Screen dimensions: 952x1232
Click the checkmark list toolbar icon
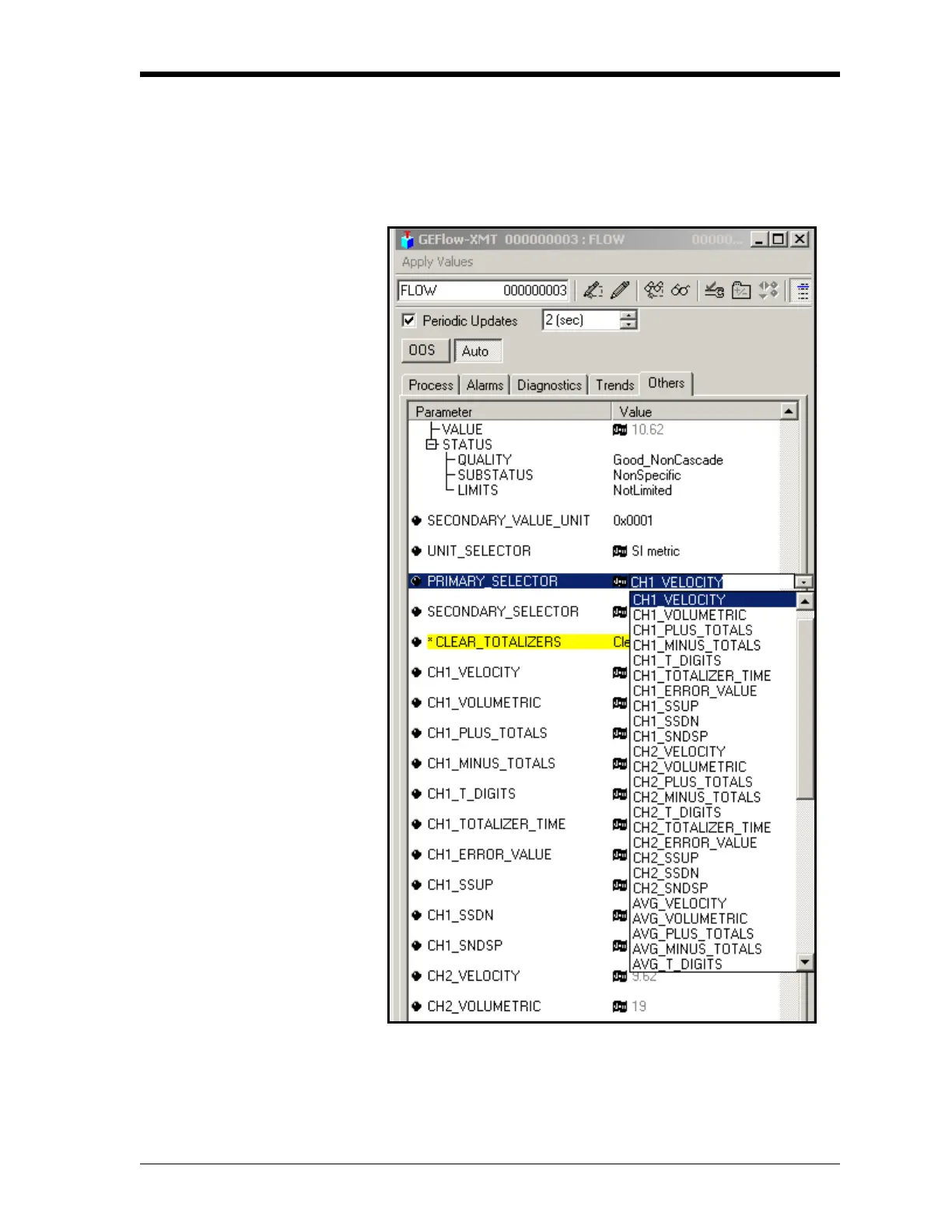coord(715,290)
